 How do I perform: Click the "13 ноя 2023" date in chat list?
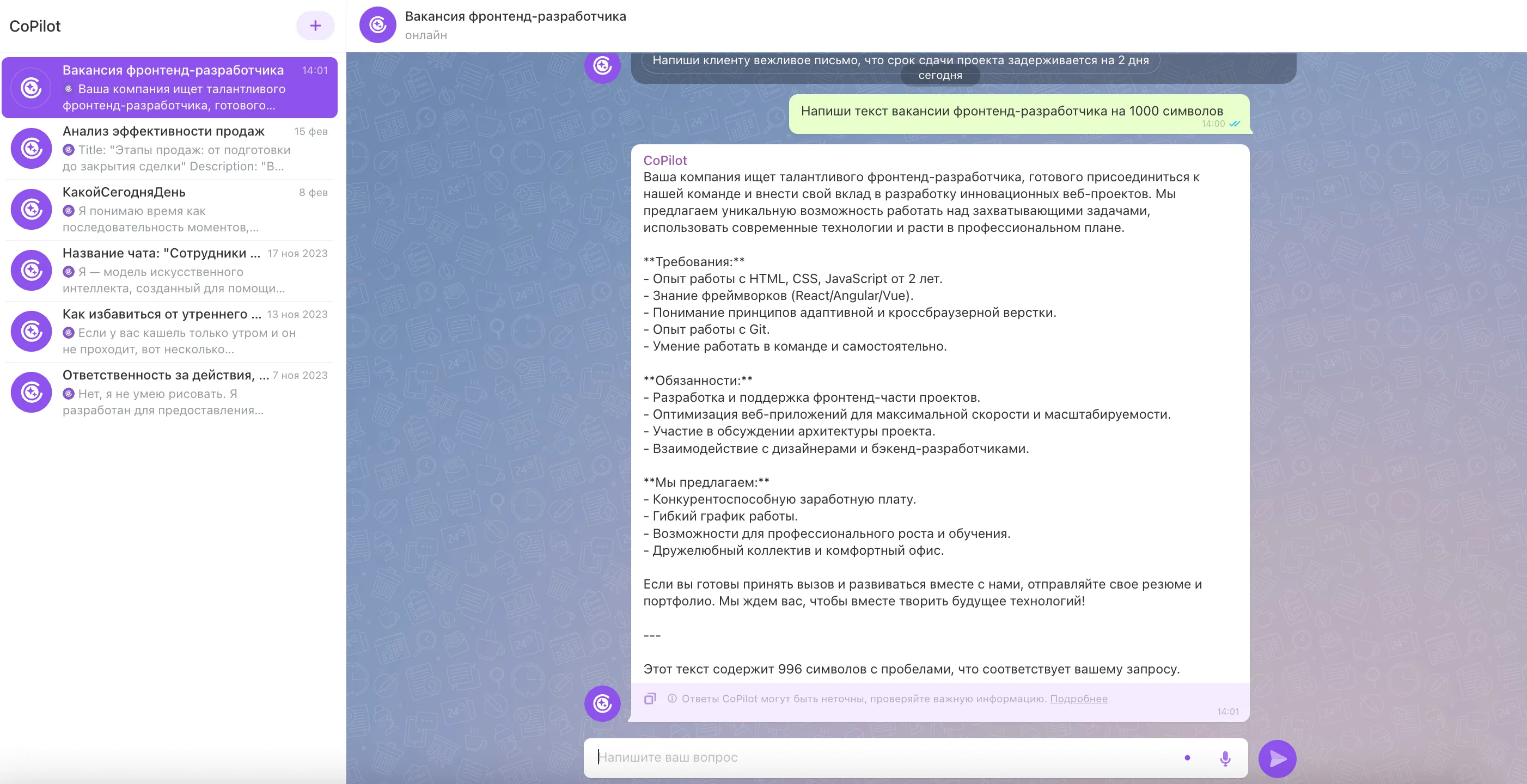297,315
